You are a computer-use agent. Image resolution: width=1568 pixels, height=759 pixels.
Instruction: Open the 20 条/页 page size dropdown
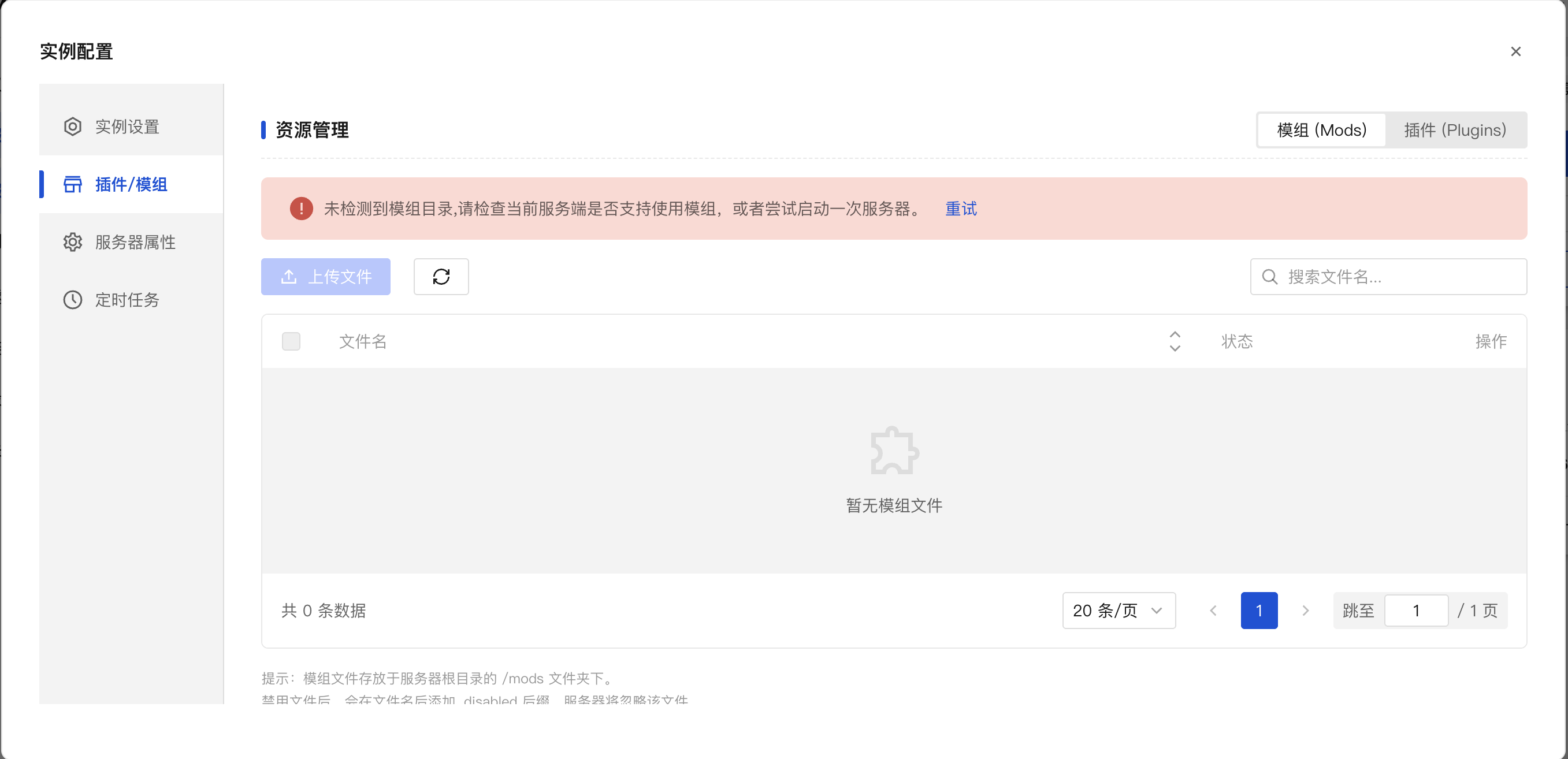[x=1119, y=610]
